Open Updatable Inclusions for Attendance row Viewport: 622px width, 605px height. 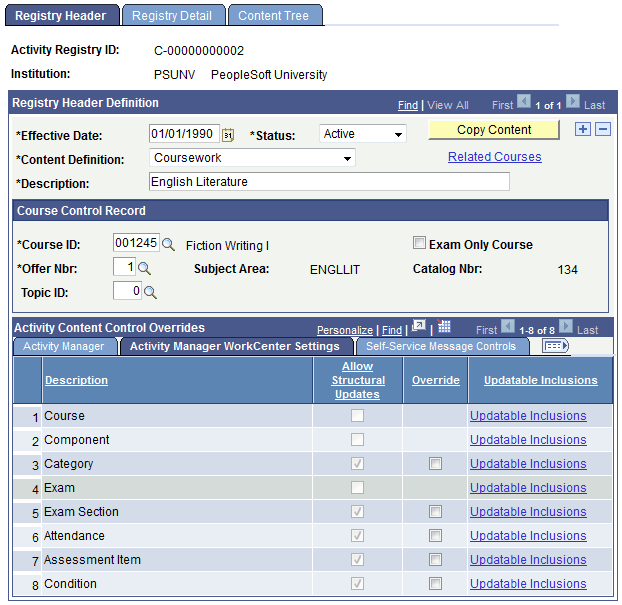pyautogui.click(x=528, y=536)
